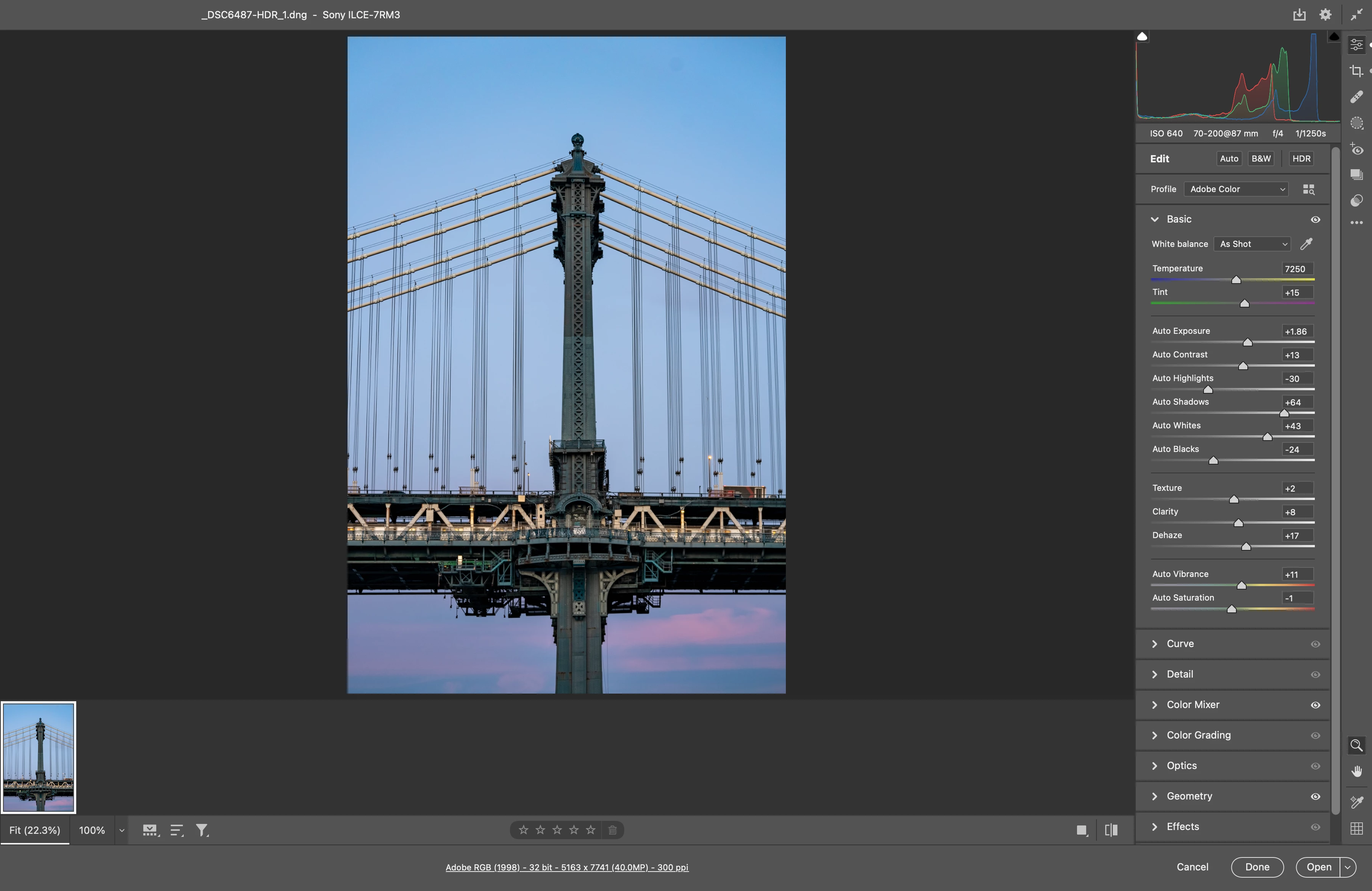
Task: Toggle before/after view icon
Action: [x=1111, y=830]
